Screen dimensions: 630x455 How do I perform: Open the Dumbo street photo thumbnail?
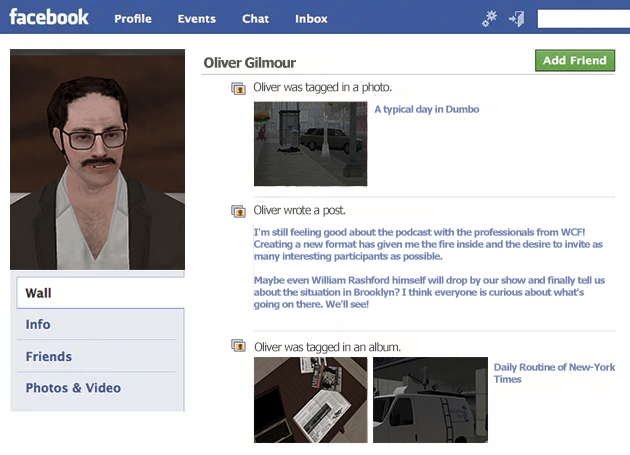(311, 144)
